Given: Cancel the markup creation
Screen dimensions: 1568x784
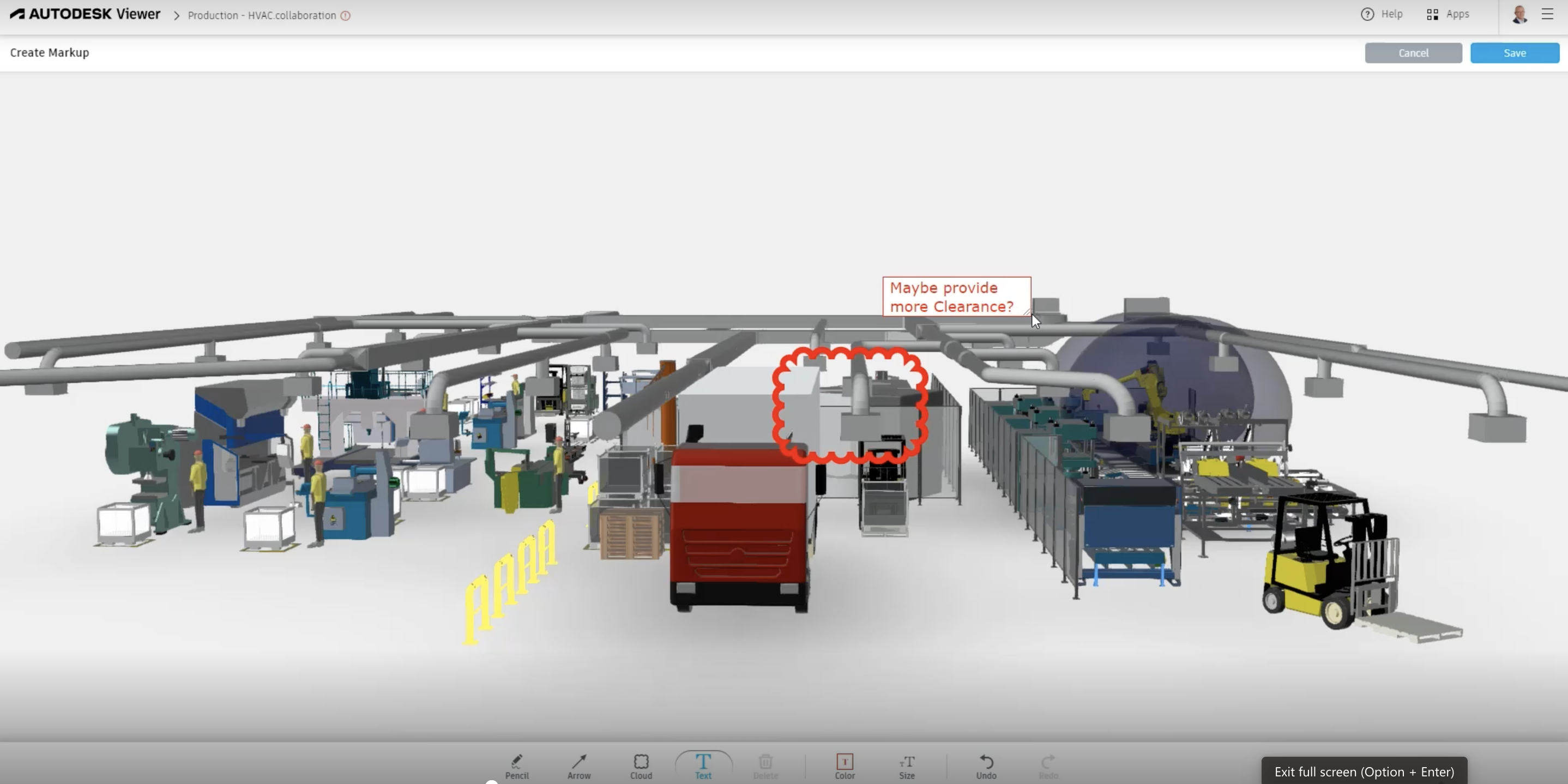Looking at the screenshot, I should pos(1413,53).
